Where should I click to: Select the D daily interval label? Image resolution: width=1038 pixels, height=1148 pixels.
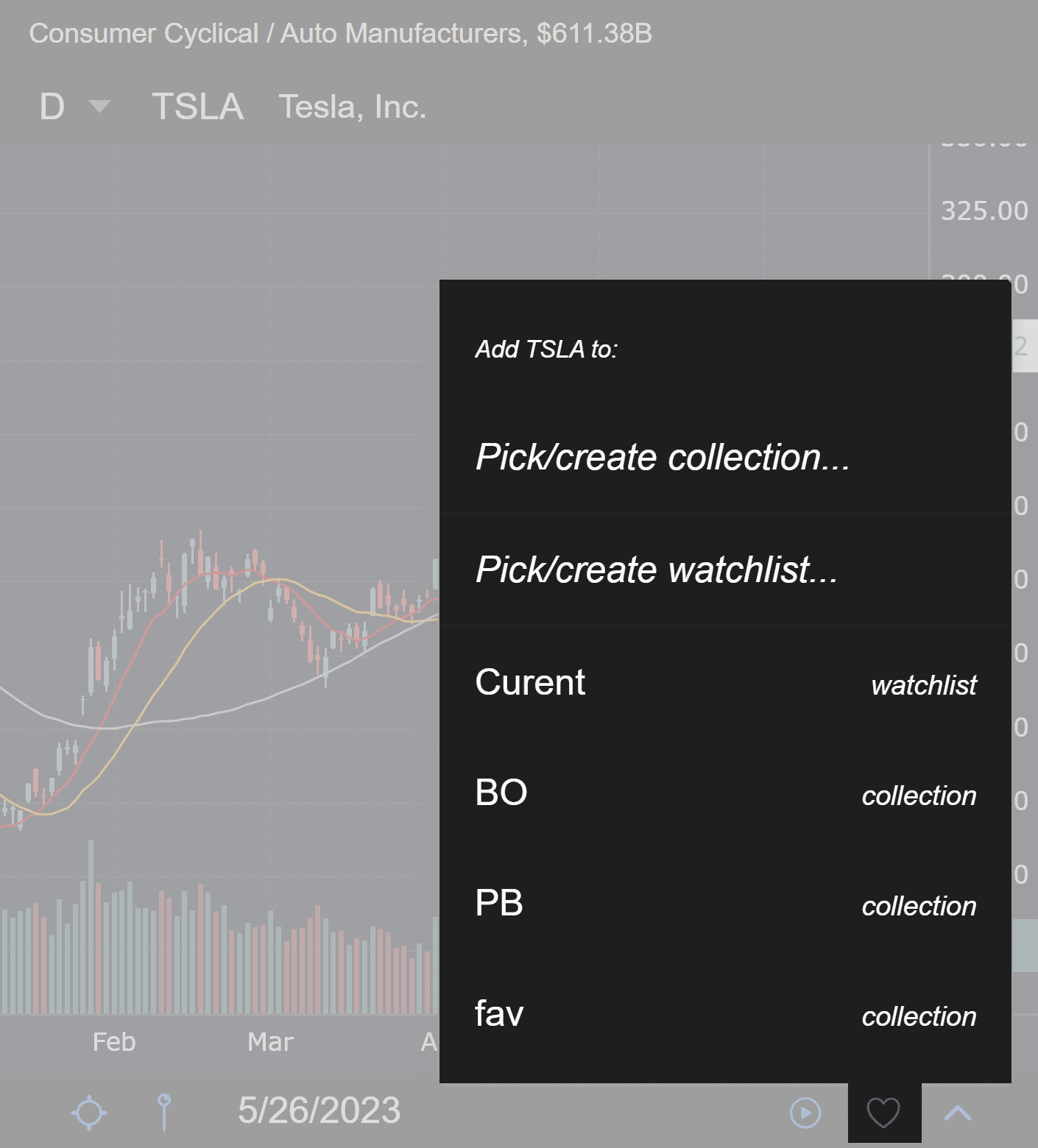(x=52, y=107)
